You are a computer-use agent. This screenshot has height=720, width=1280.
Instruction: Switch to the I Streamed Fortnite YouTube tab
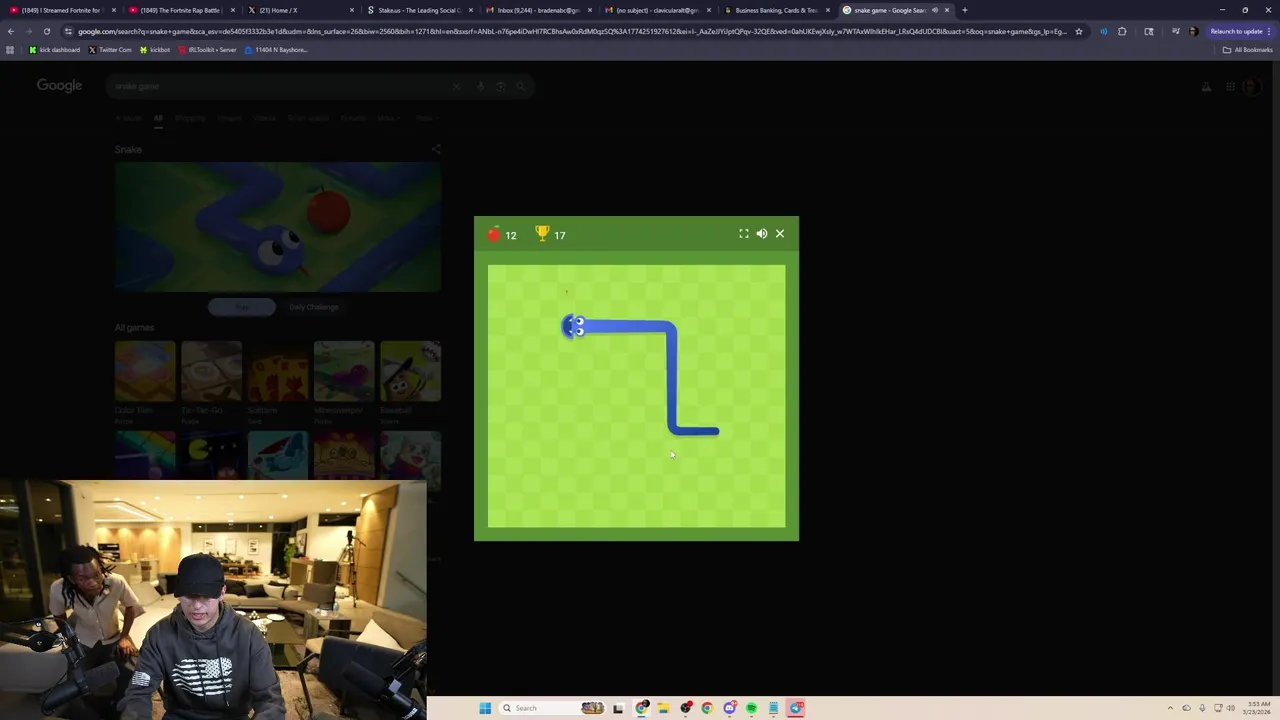coord(63,10)
